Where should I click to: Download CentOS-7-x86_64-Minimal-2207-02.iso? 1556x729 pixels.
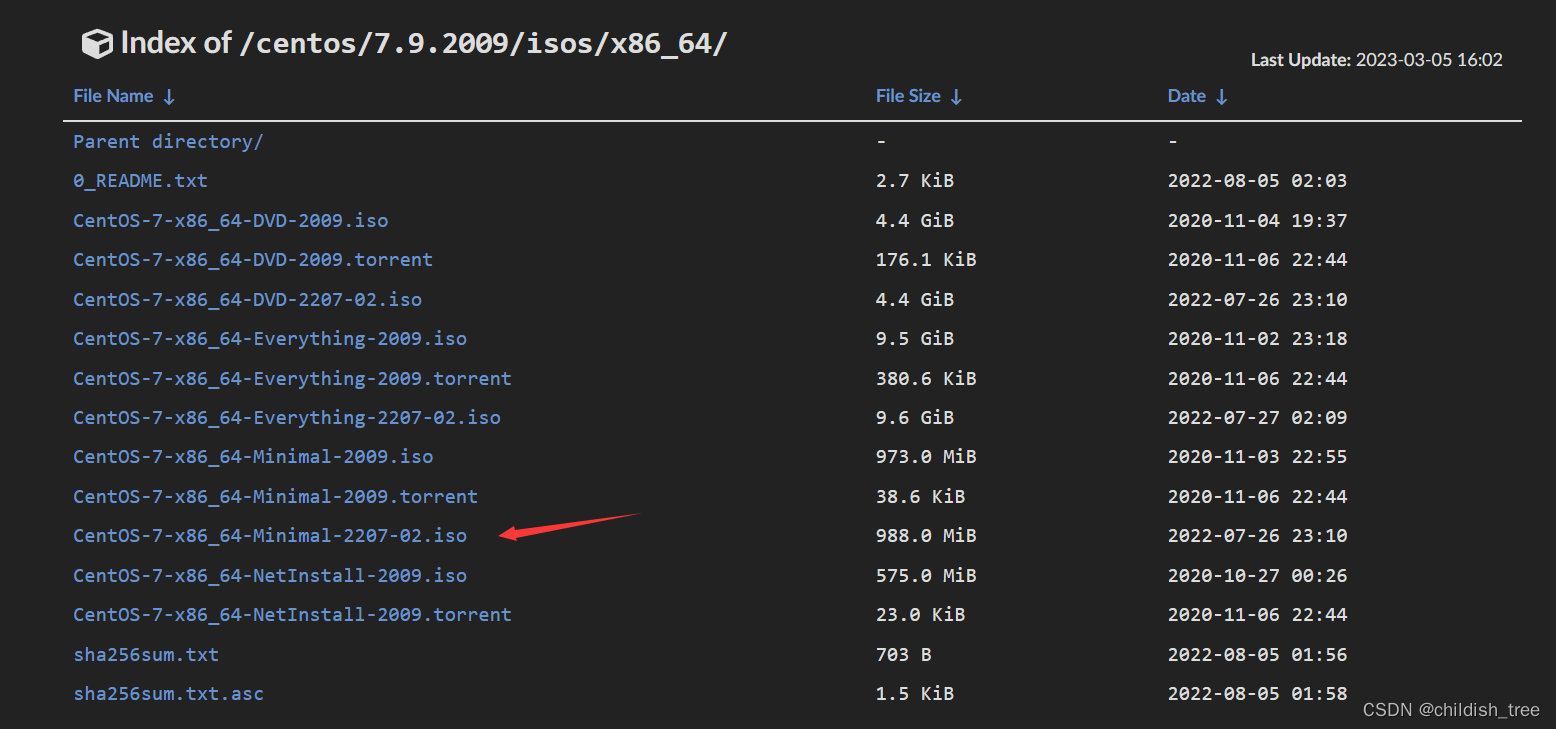(270, 536)
